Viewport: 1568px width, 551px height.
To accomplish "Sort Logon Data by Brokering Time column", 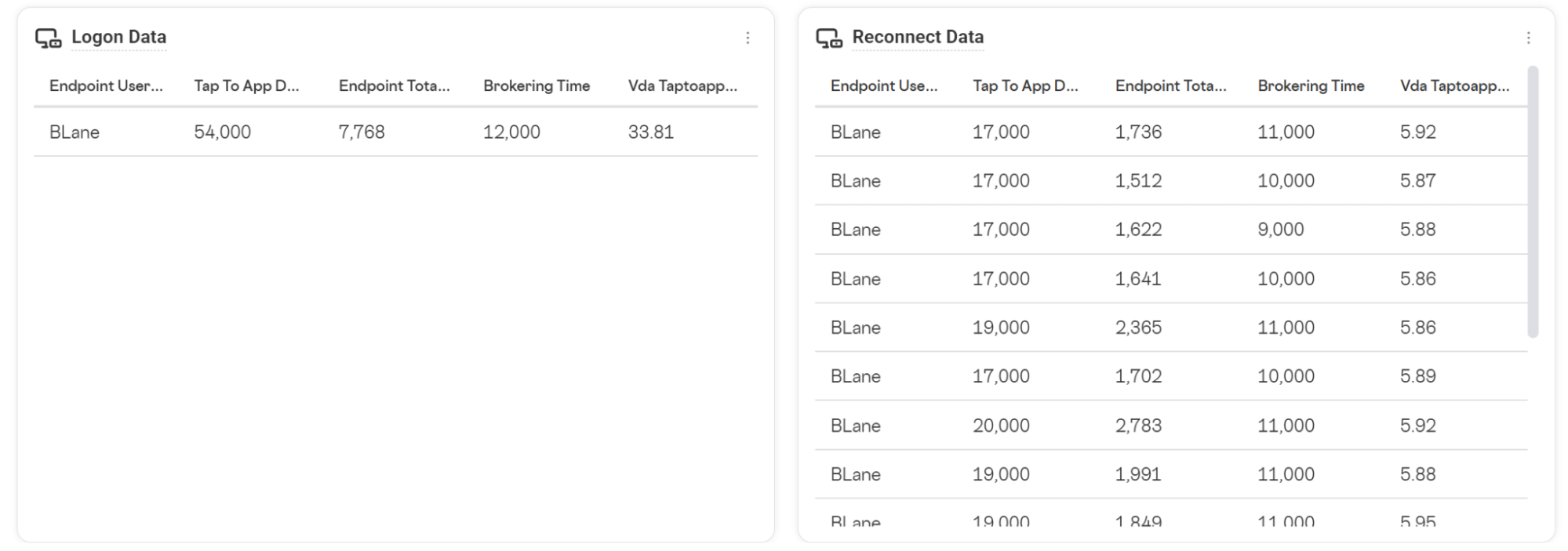I will click(x=537, y=85).
